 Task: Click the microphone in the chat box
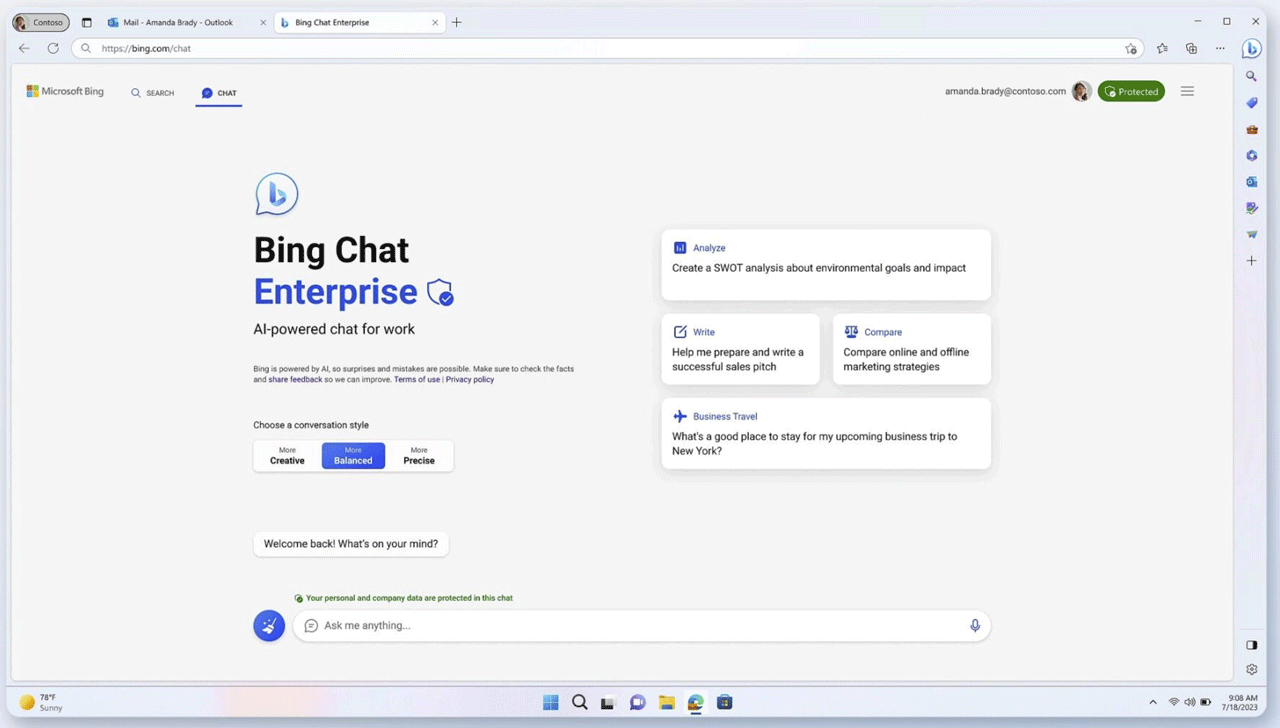click(x=974, y=625)
